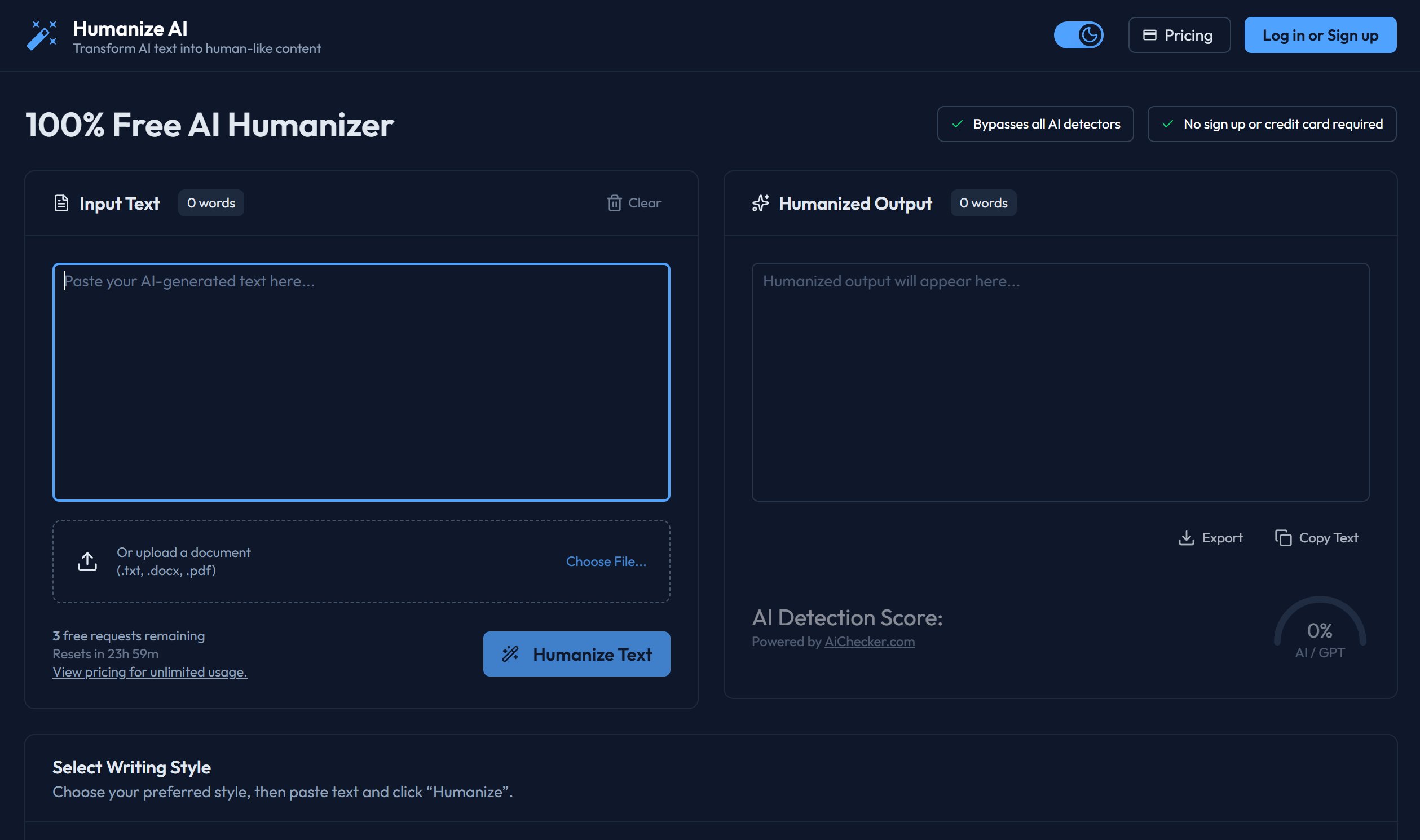1420x840 pixels.
Task: Click the AI detection score gauge
Action: click(x=1319, y=629)
